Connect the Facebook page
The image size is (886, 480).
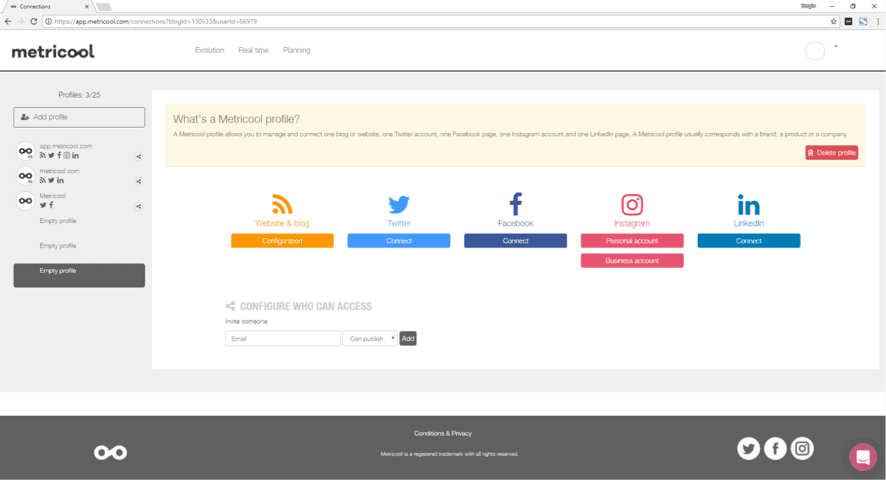click(x=515, y=241)
